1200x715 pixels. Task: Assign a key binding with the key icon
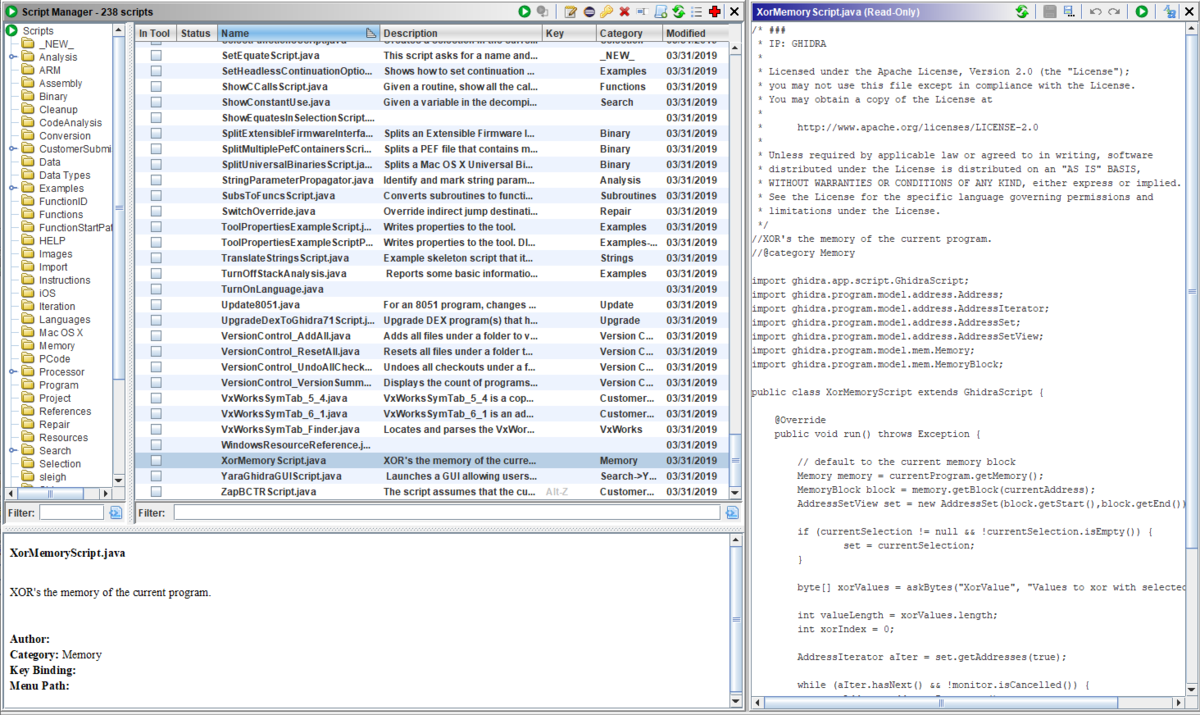[x=606, y=12]
